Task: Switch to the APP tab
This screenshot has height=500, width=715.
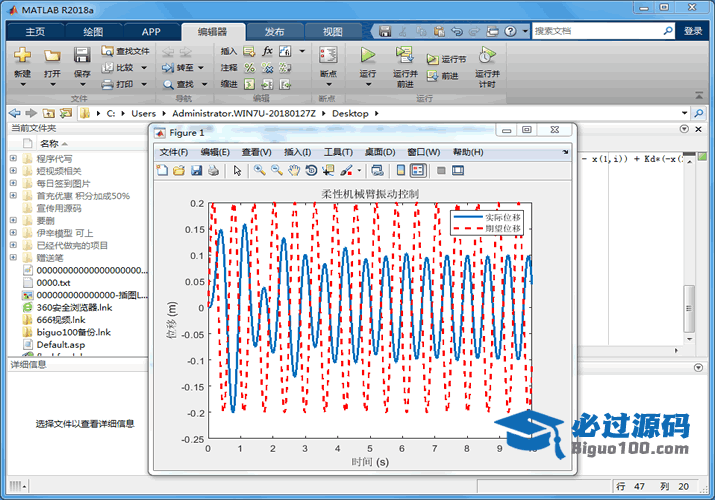Action: (x=151, y=31)
